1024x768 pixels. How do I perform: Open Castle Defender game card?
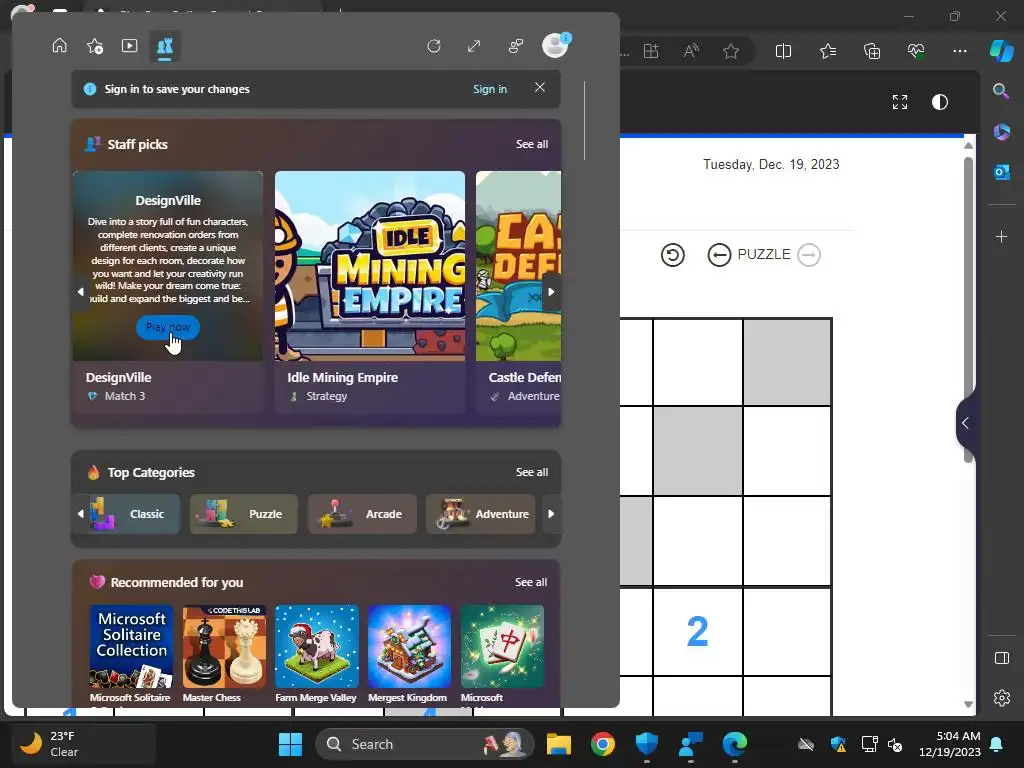(519, 266)
